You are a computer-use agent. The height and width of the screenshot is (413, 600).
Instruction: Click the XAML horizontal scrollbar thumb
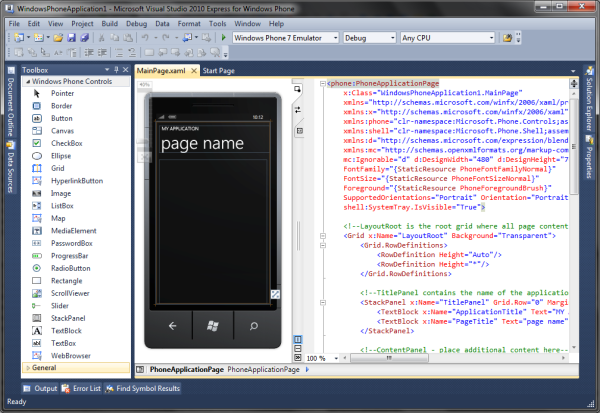[x=390, y=358]
